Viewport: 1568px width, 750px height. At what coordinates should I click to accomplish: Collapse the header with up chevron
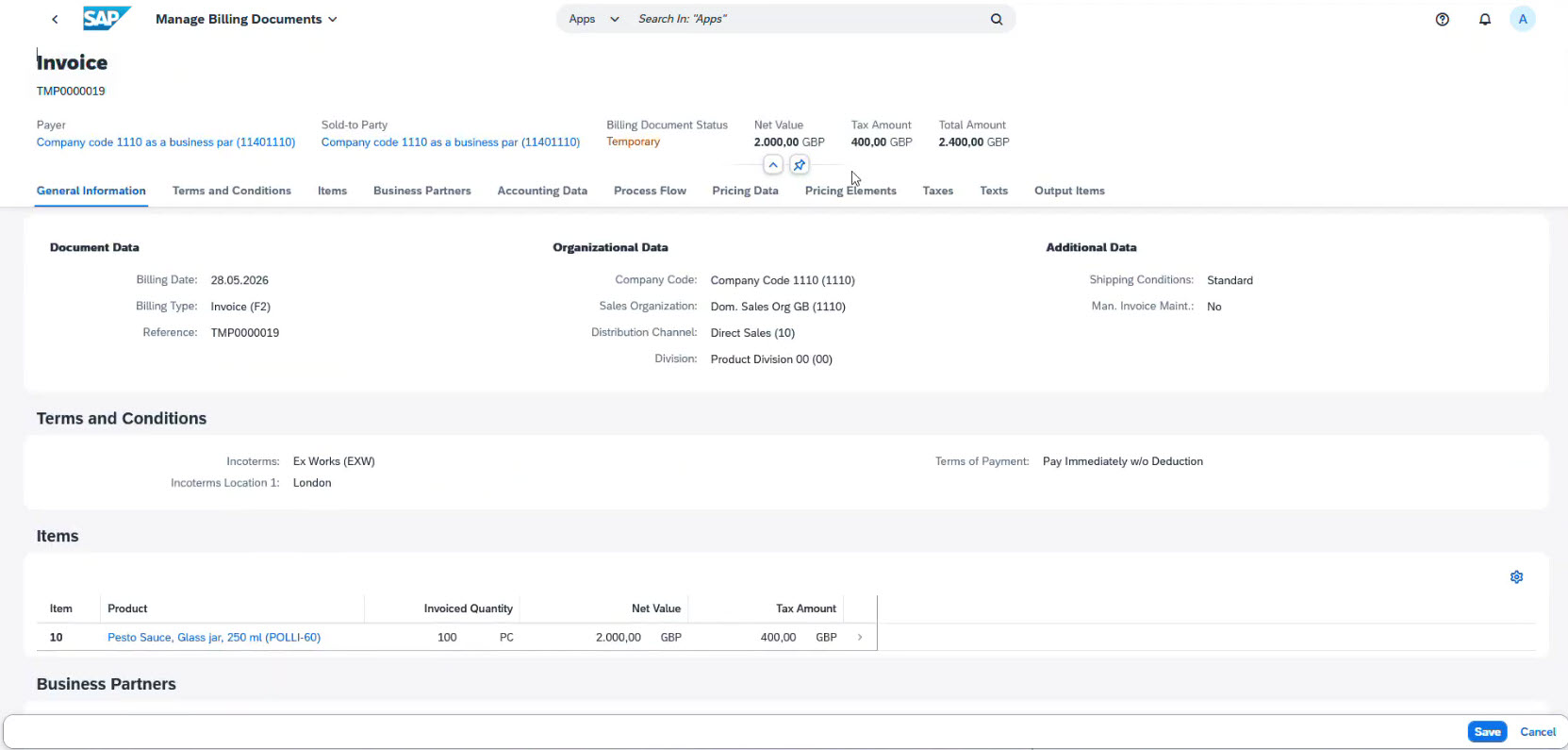pyautogui.click(x=773, y=165)
